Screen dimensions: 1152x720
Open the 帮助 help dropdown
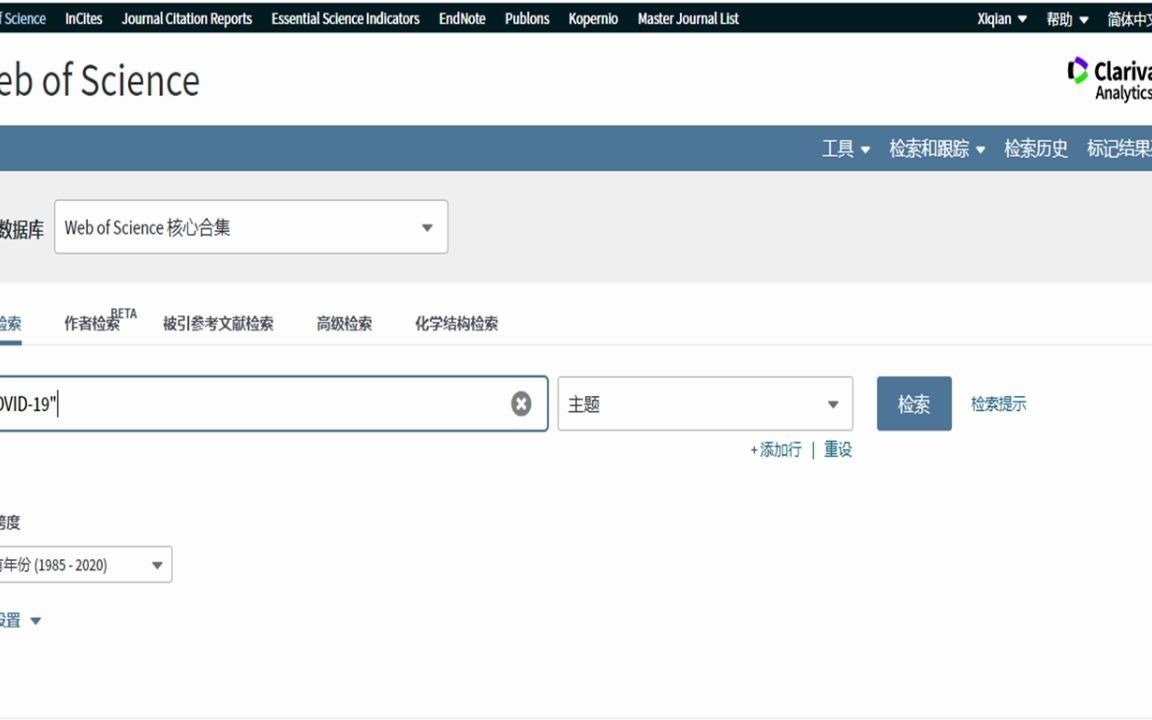pyautogui.click(x=1068, y=19)
